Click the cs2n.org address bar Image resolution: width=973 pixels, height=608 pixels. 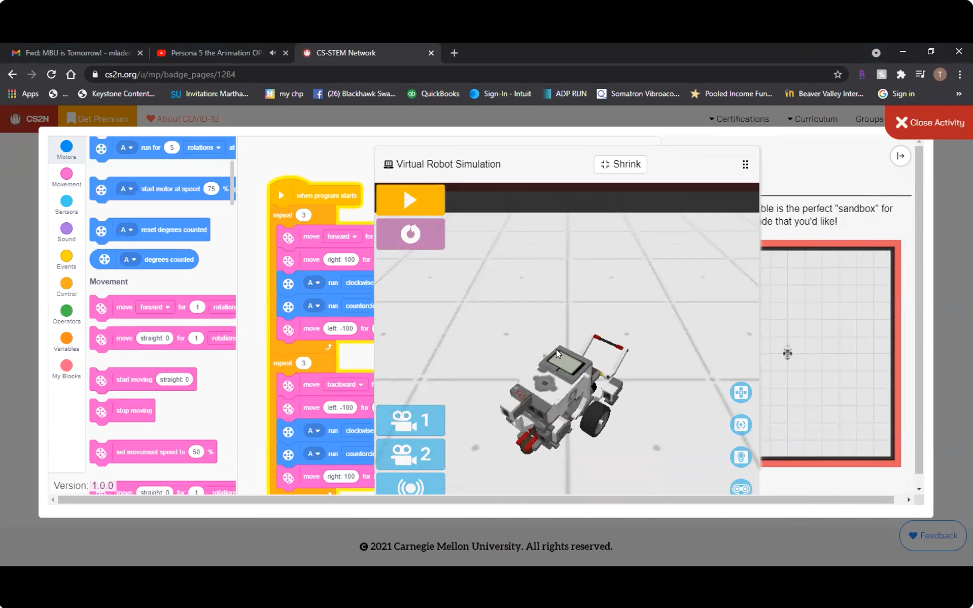(x=459, y=74)
